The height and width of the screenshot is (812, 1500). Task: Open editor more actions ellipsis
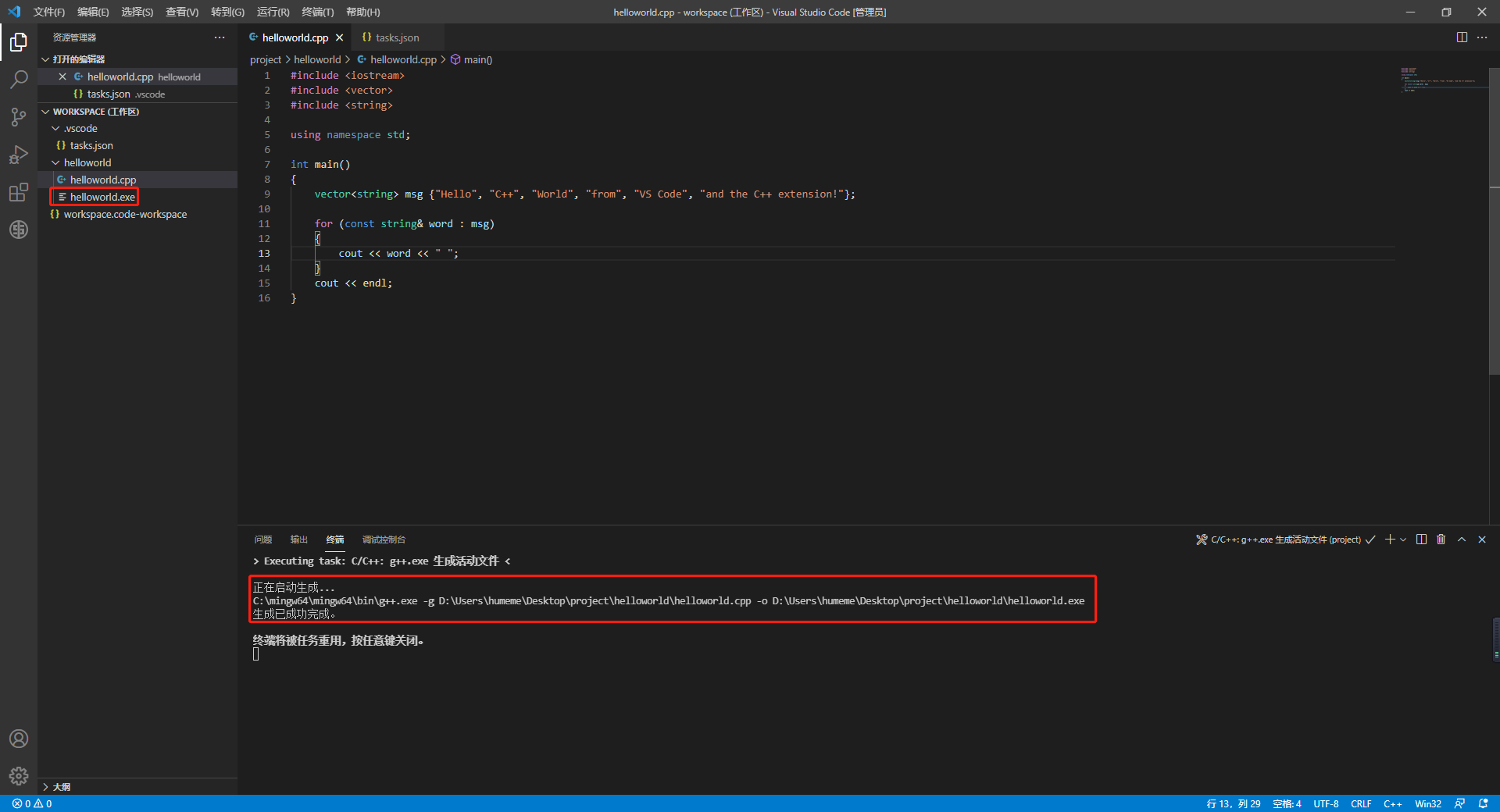click(1482, 37)
